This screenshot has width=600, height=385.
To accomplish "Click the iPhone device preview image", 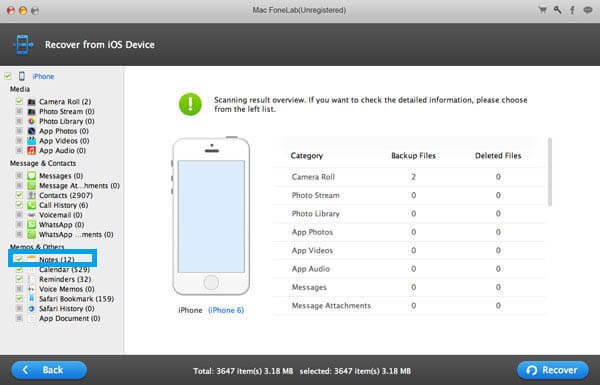I will 211,216.
